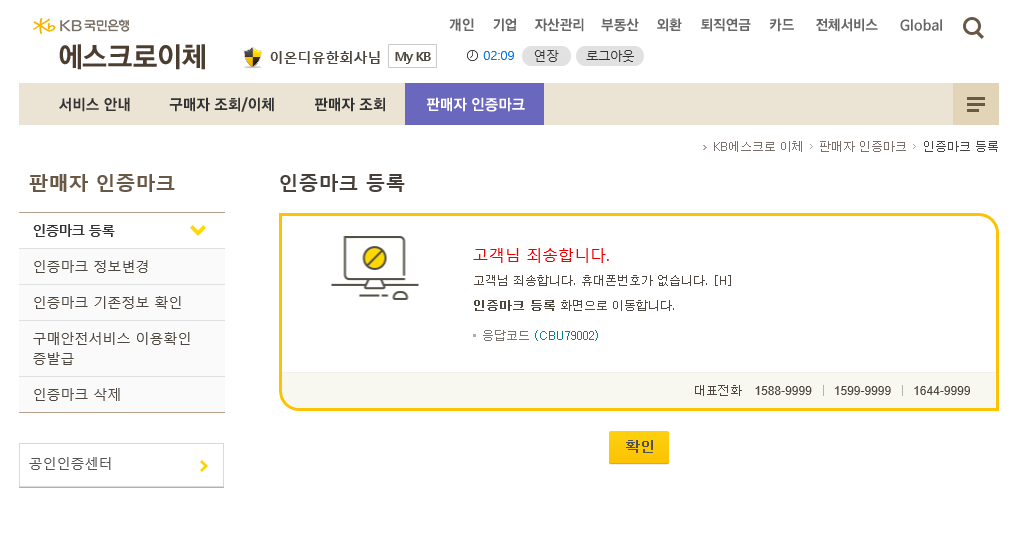Select the 판매자 인증마크 tab

tap(475, 104)
